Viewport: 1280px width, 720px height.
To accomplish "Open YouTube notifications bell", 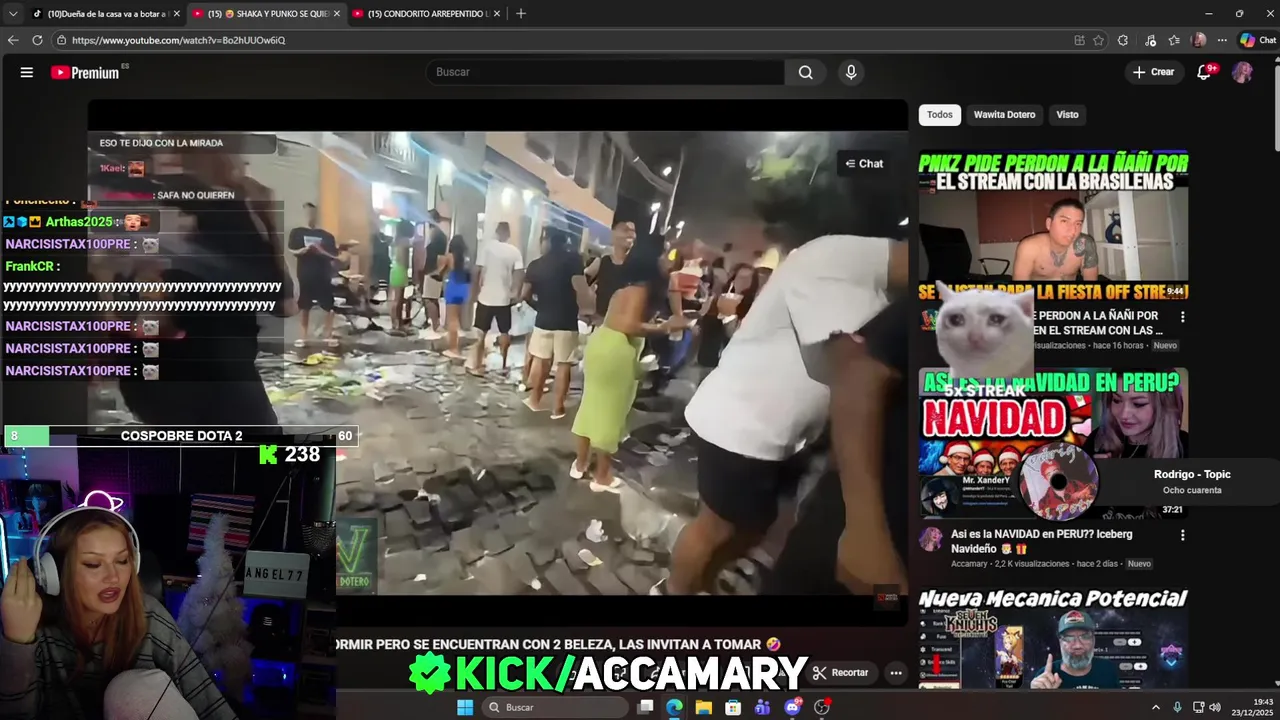I will pos(1204,72).
